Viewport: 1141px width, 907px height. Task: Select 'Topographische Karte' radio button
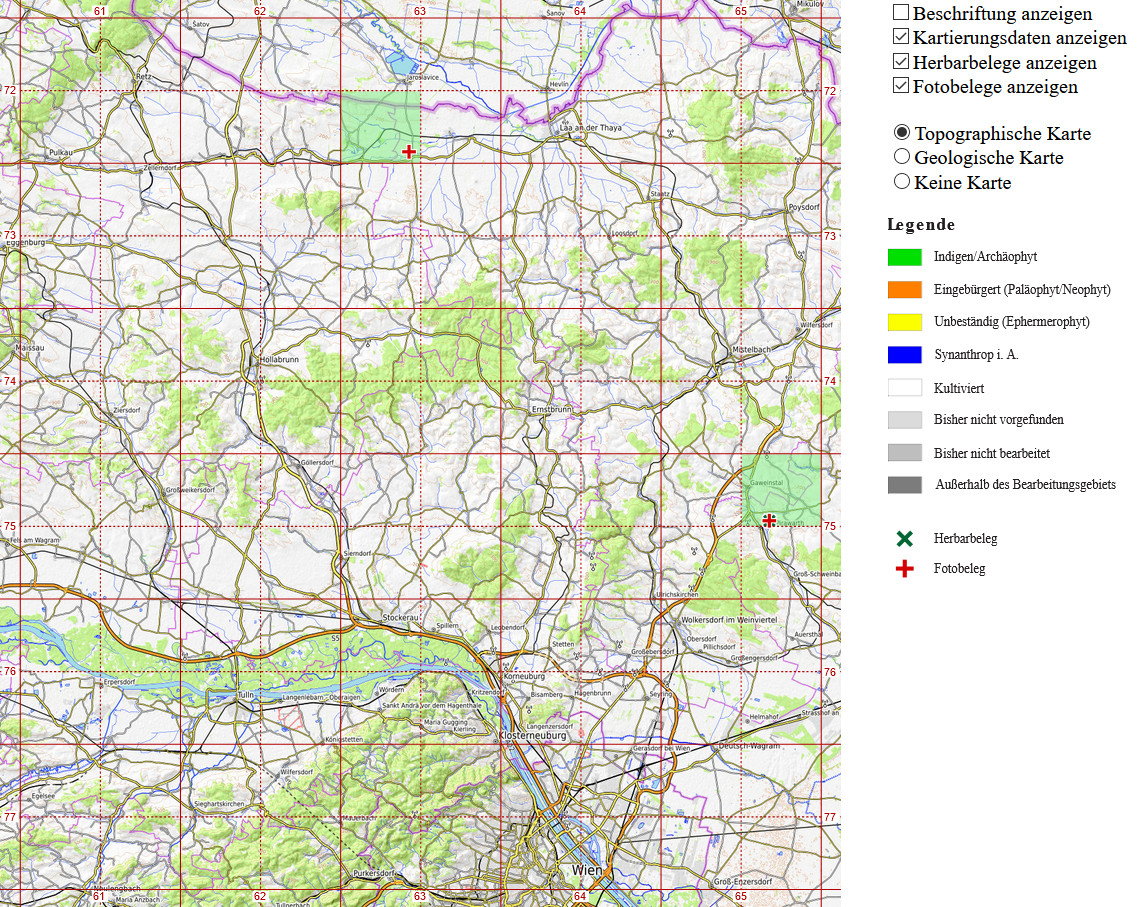coord(902,132)
